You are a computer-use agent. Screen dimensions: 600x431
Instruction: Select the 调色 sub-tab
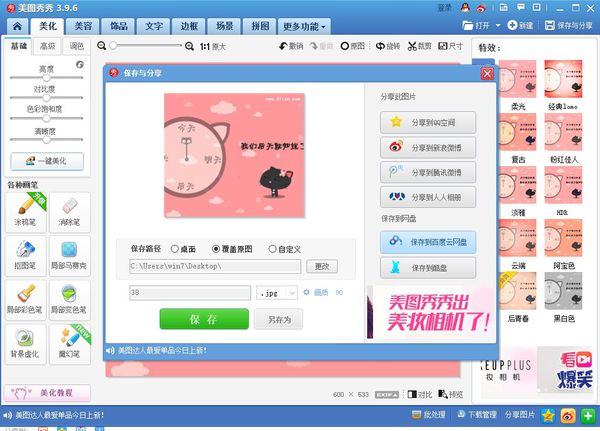[77, 46]
